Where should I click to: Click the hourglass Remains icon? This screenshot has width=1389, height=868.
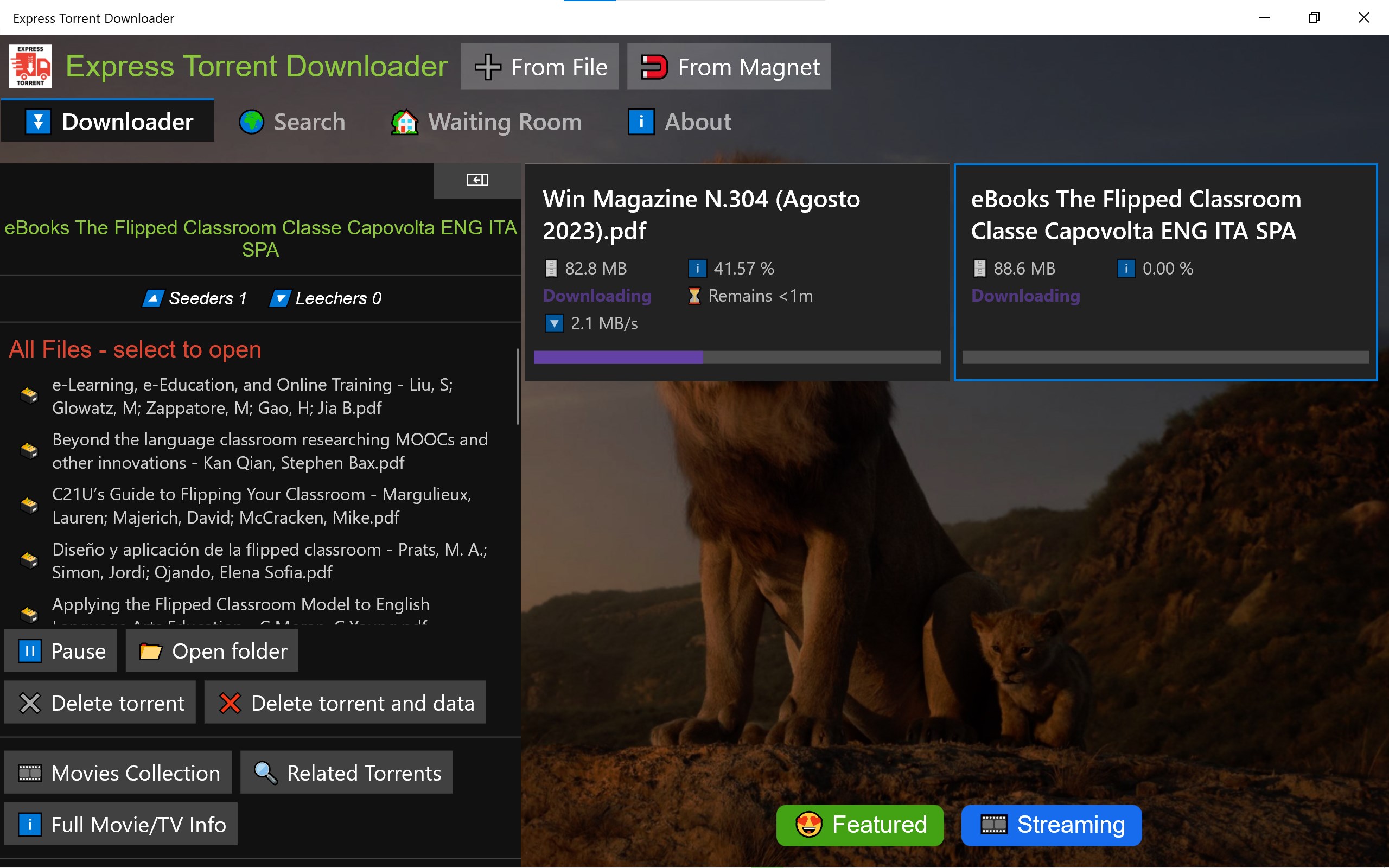coord(694,296)
